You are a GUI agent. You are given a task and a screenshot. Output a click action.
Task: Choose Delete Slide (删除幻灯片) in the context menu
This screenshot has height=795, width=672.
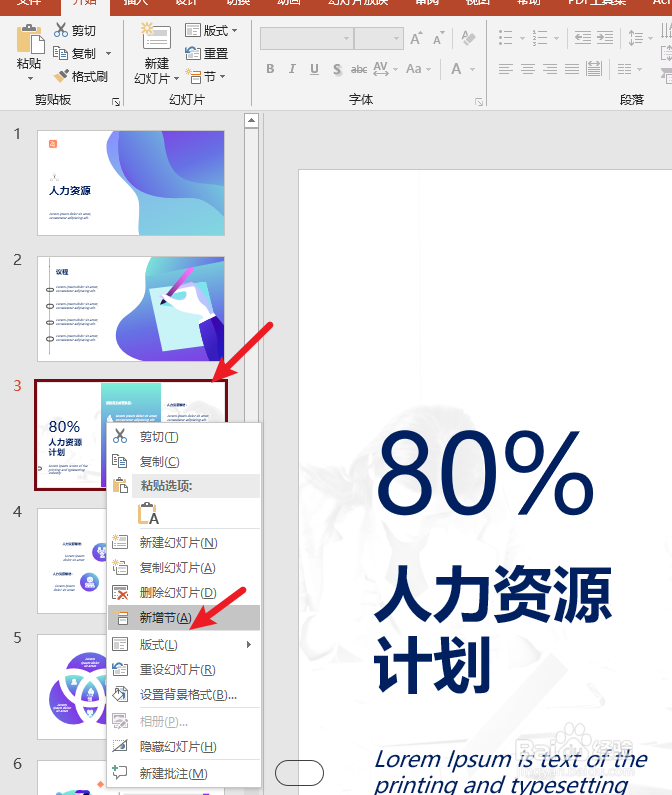pos(184,592)
